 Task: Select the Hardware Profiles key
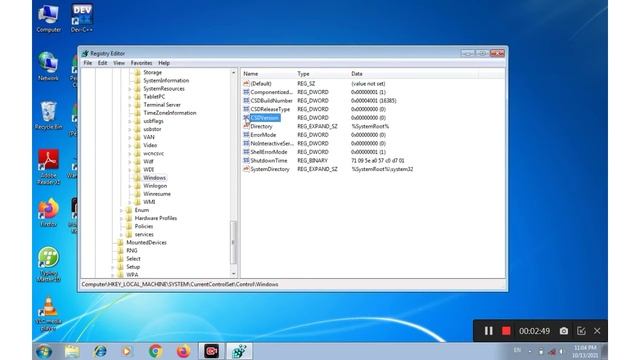(x=156, y=218)
